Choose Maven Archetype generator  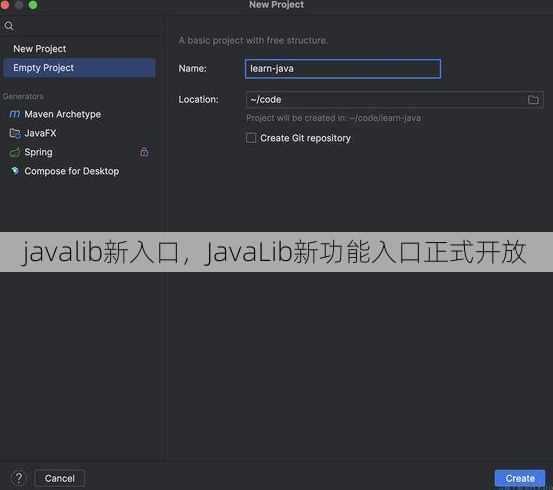(x=62, y=114)
